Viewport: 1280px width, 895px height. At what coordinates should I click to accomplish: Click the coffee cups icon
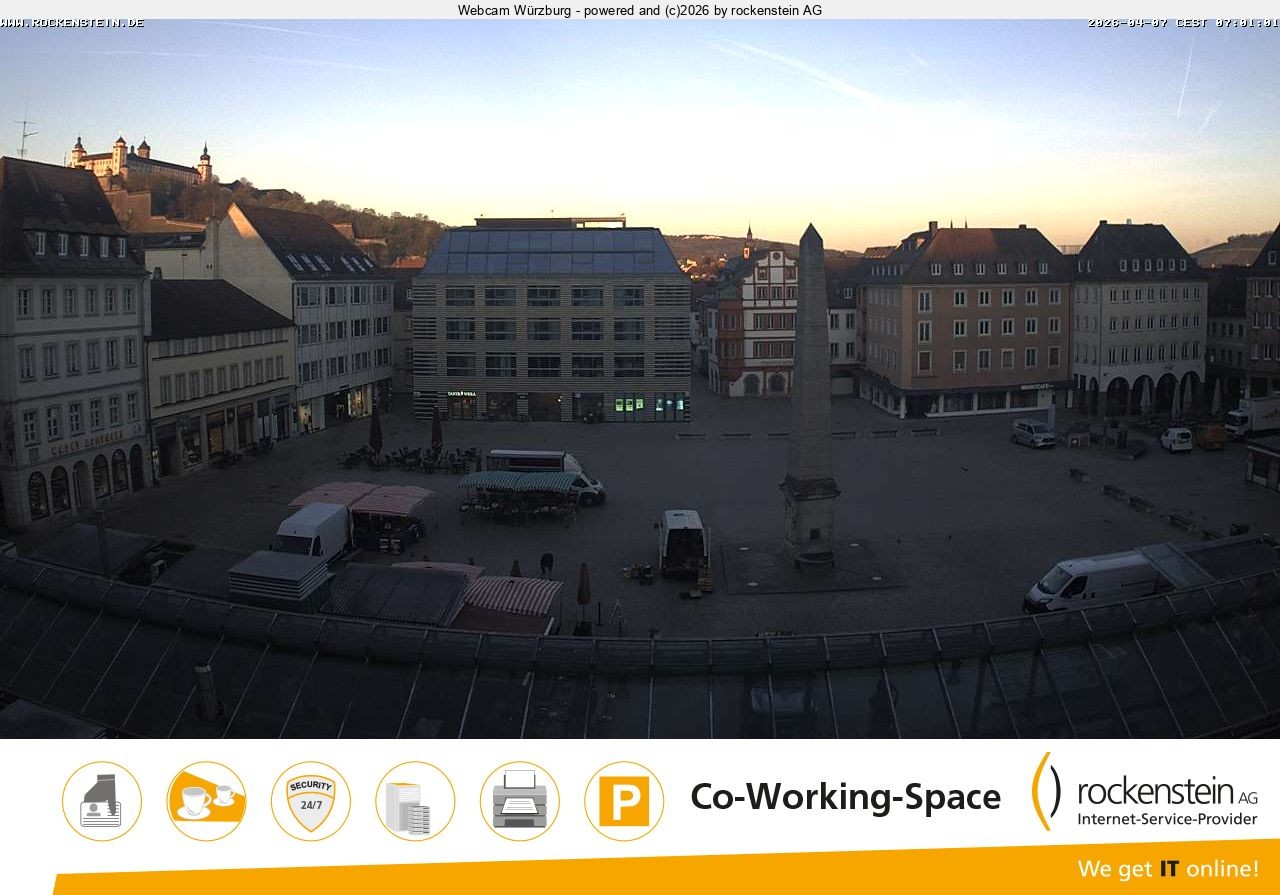coord(206,800)
